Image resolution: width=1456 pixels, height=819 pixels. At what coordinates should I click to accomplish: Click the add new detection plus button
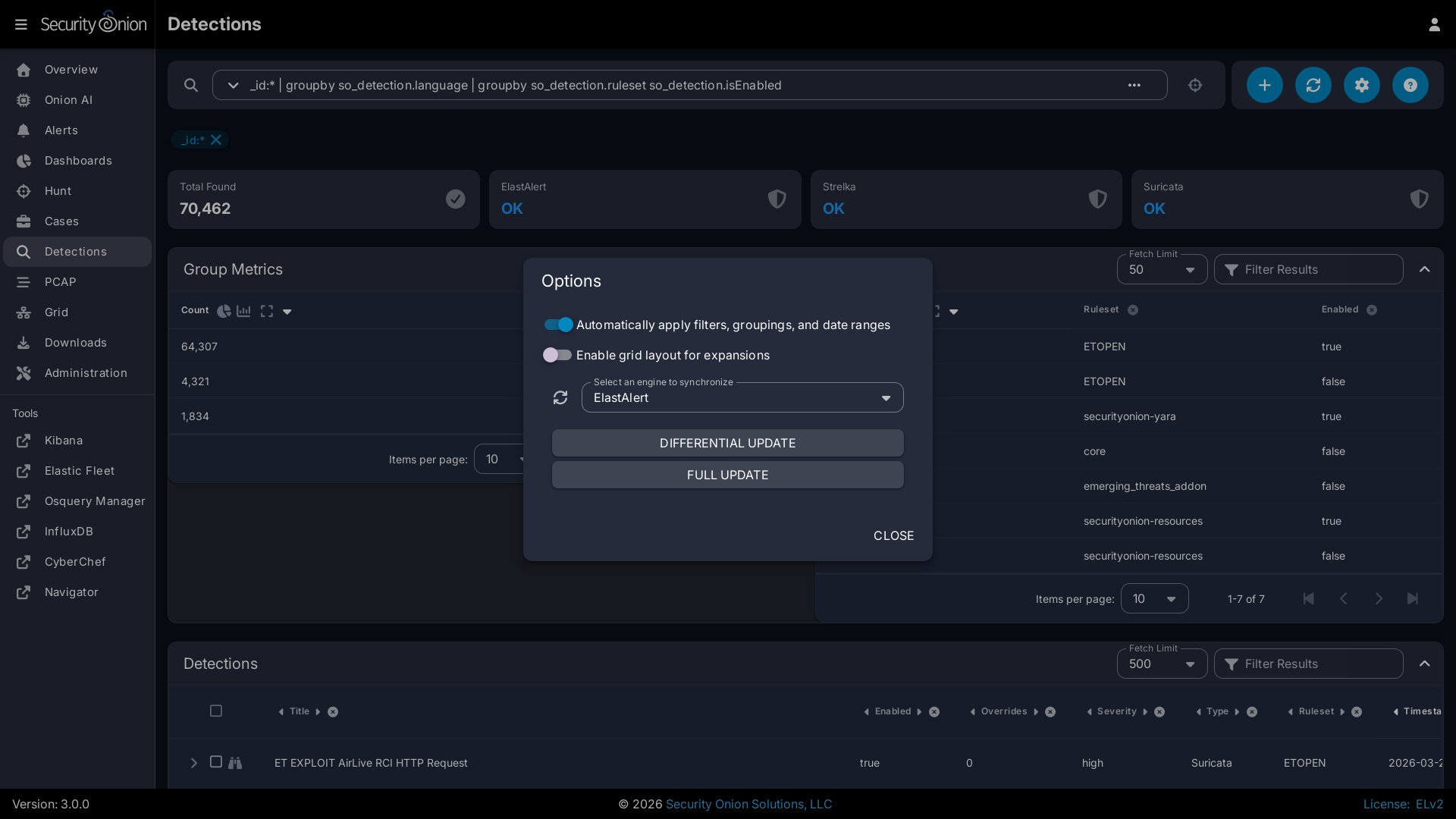tap(1264, 85)
